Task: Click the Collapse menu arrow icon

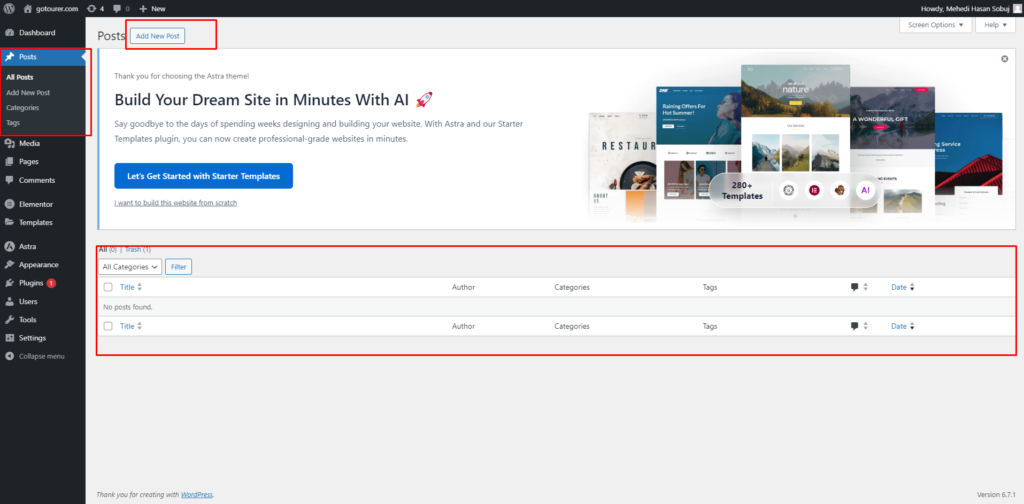Action: [x=9, y=356]
